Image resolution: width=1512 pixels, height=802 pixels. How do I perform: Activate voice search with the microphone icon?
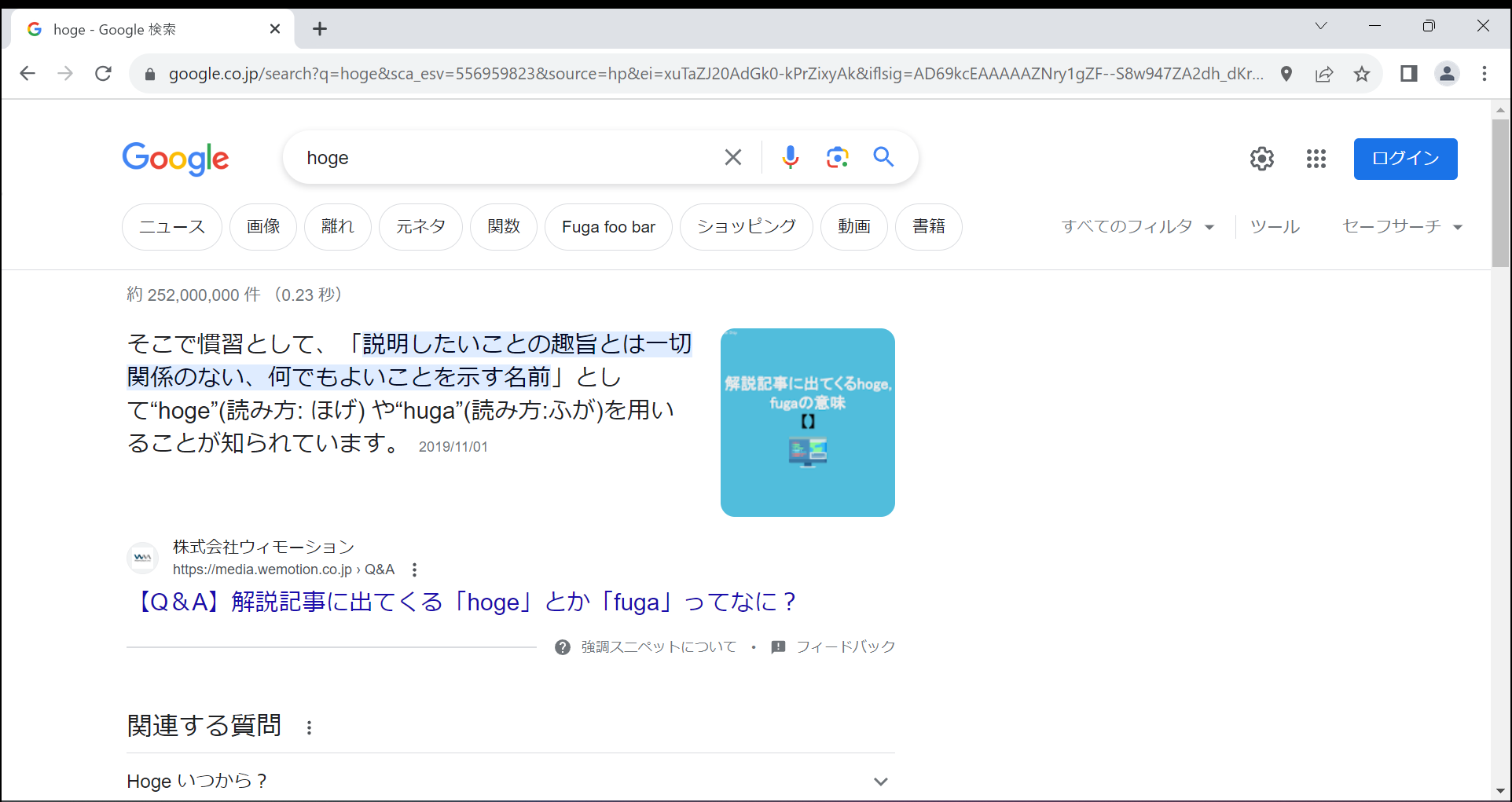(x=791, y=157)
